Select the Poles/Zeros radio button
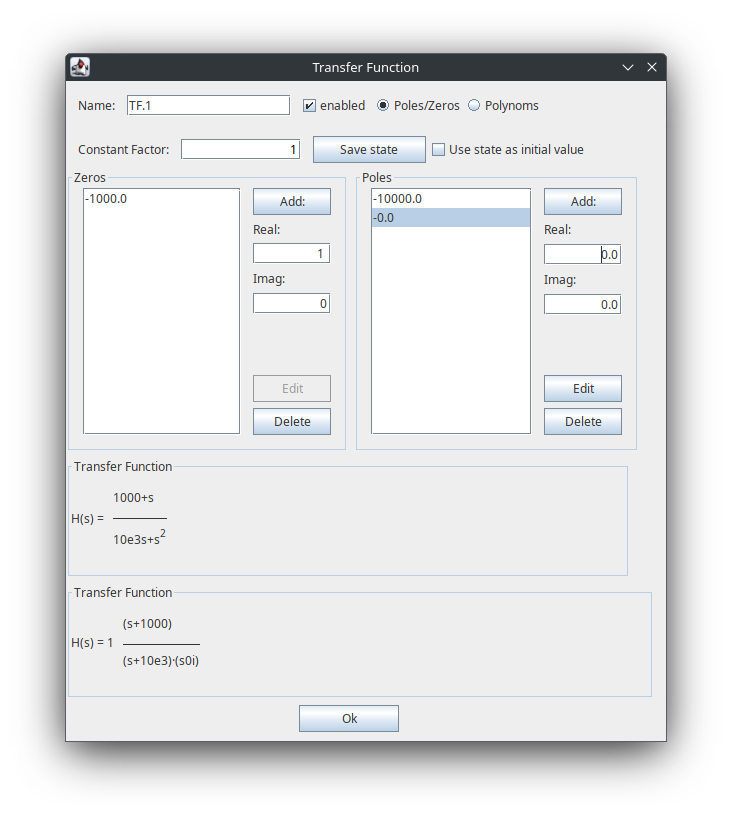 click(383, 106)
